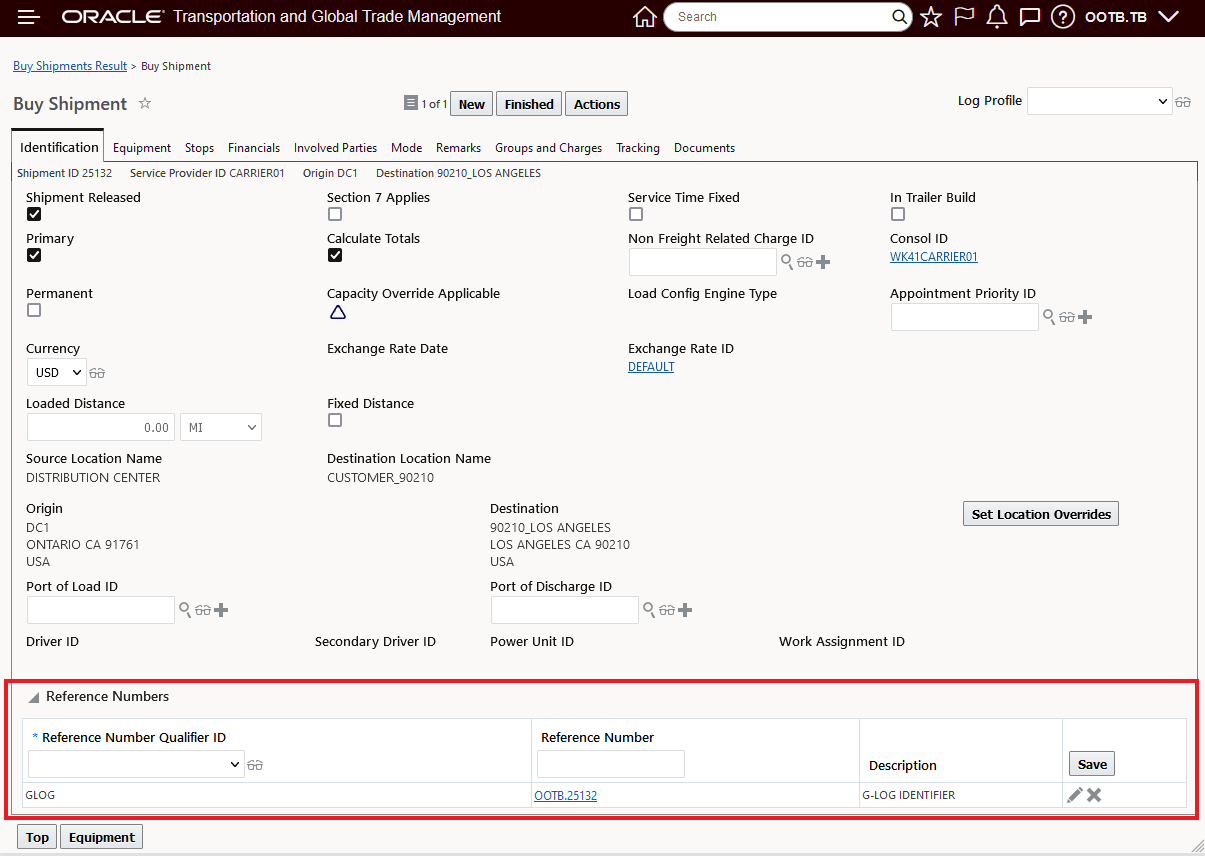Open Reference Number Qualifier ID dropdown
Screen dimensions: 1205x856
pos(136,764)
